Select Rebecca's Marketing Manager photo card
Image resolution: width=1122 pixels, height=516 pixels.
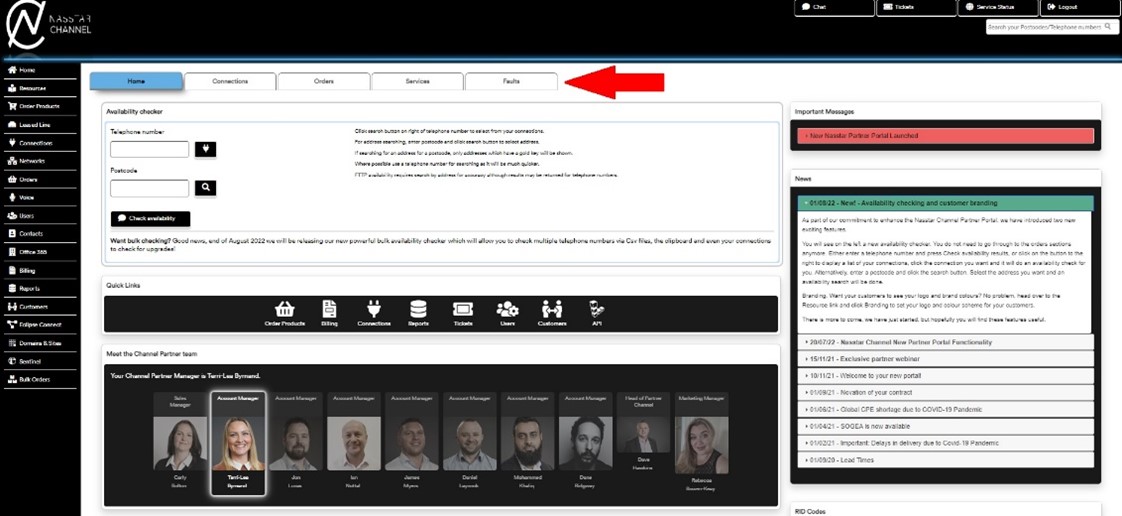coord(701,444)
